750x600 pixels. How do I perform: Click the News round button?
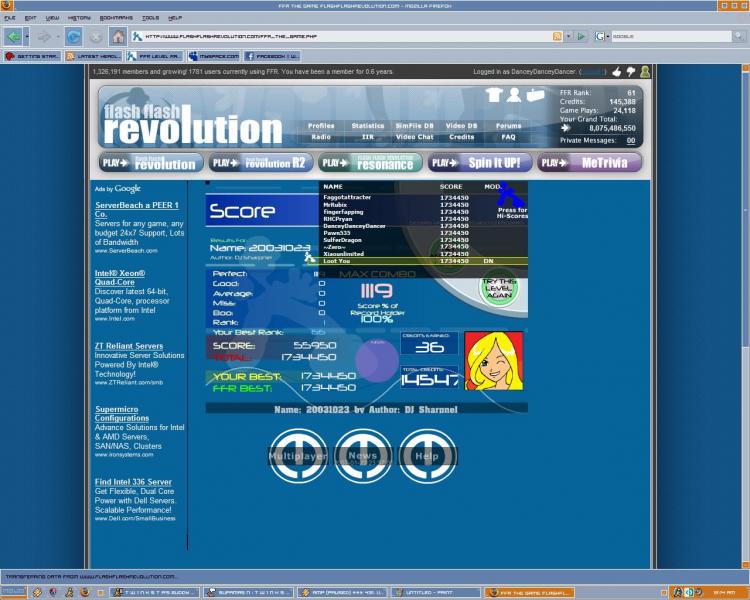coord(363,456)
